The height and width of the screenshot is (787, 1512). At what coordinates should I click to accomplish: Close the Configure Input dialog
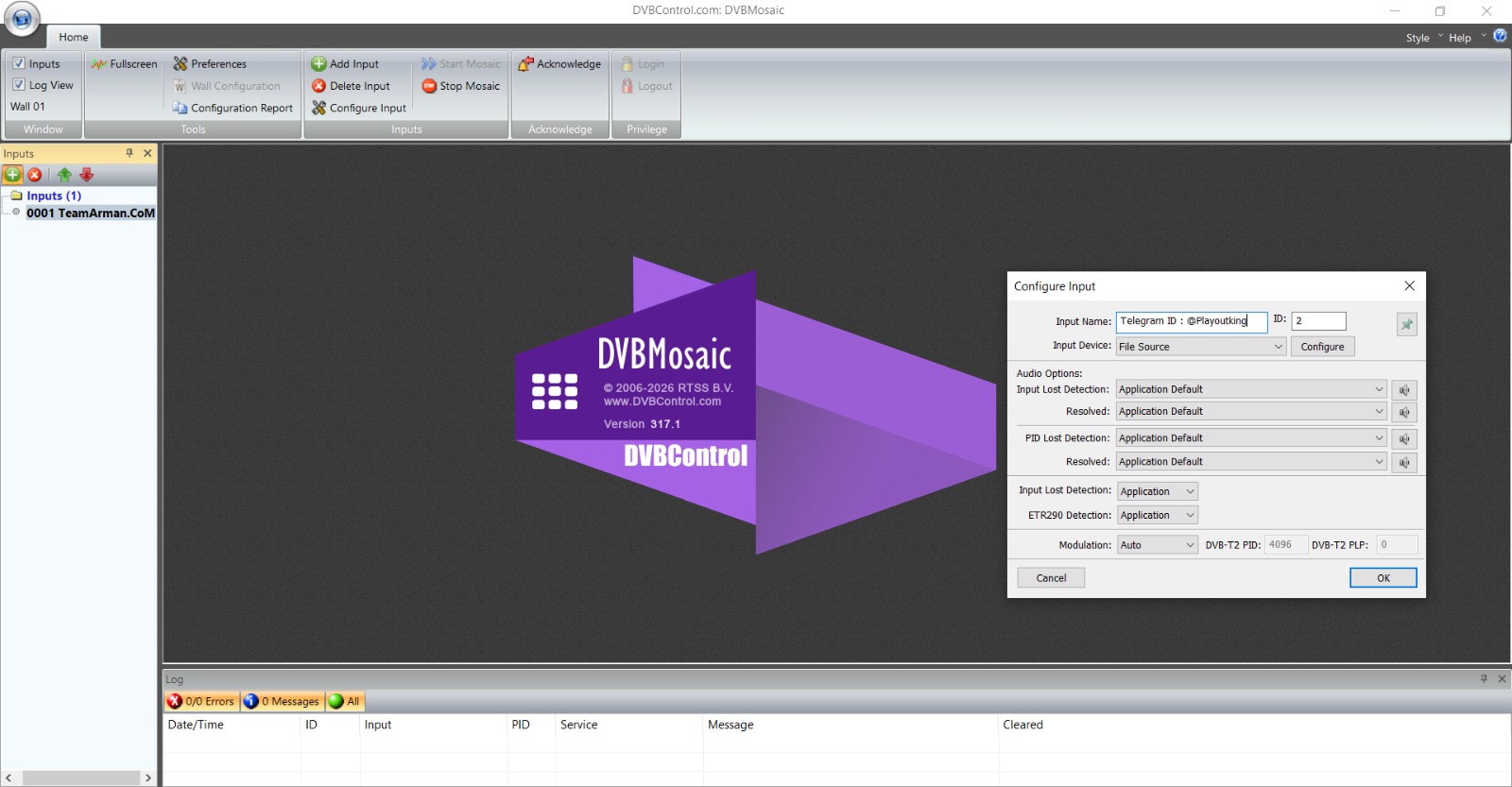point(1409,285)
